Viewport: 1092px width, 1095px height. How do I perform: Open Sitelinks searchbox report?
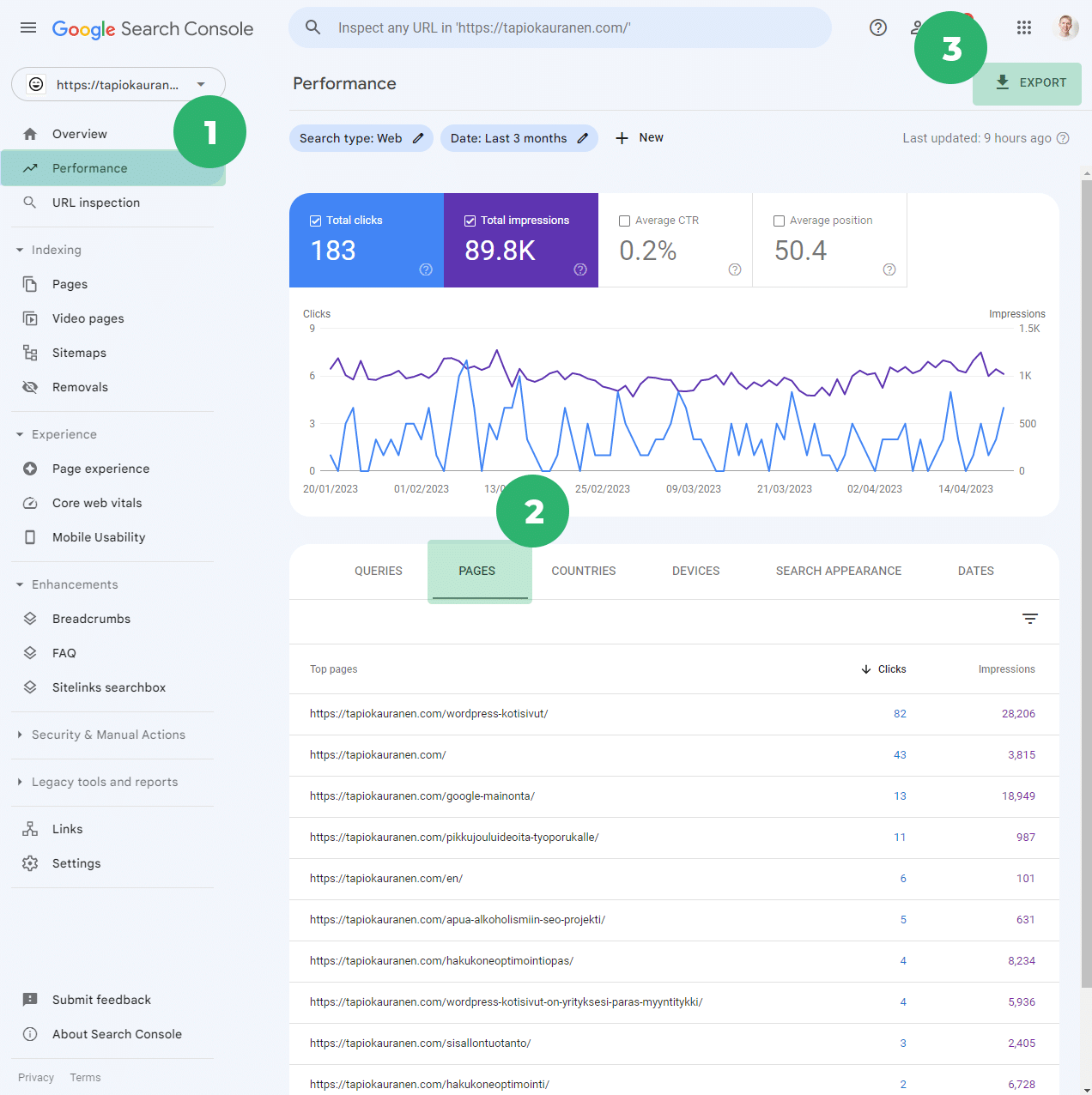[113, 687]
